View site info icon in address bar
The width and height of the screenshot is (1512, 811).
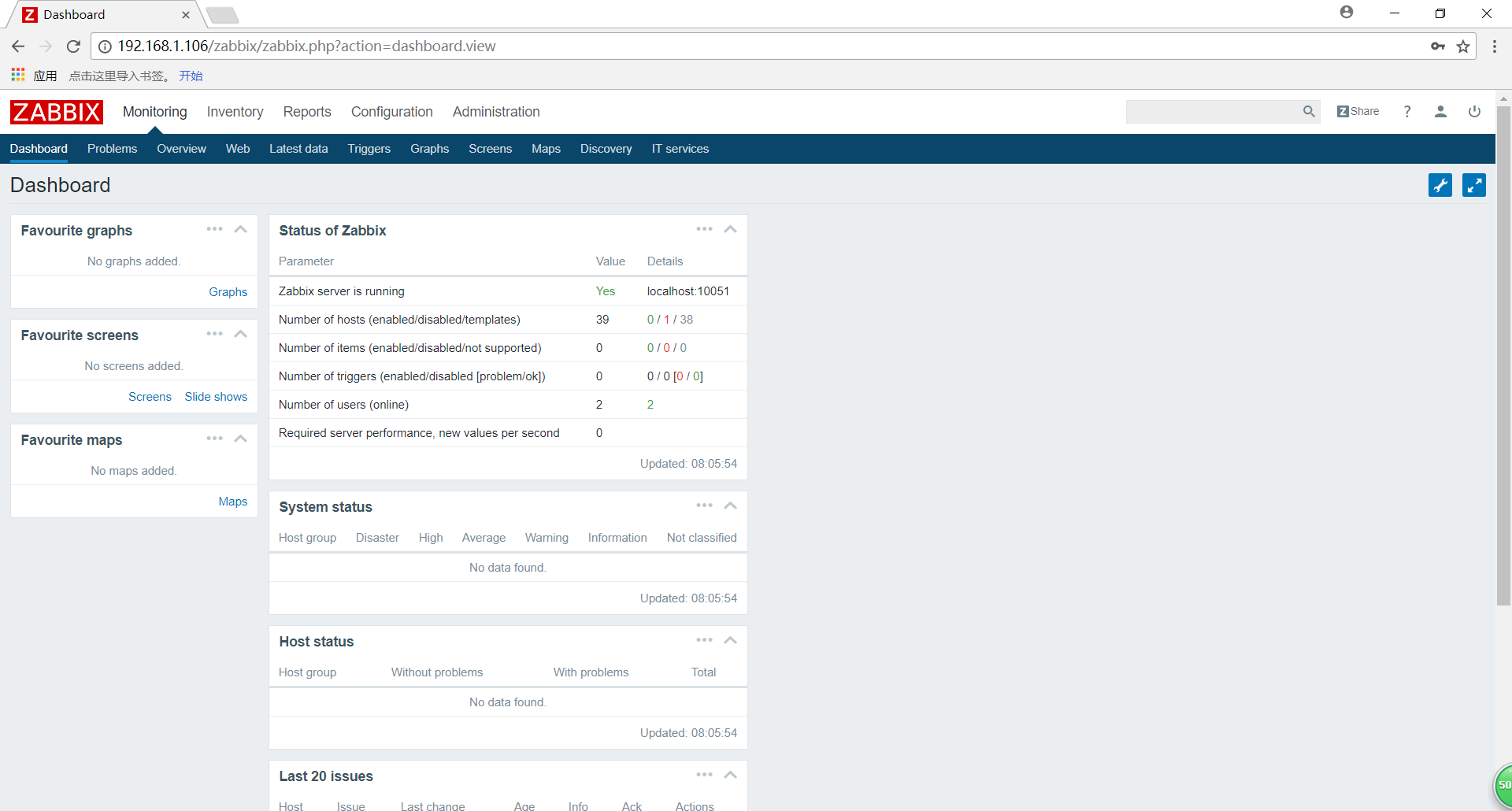(105, 46)
